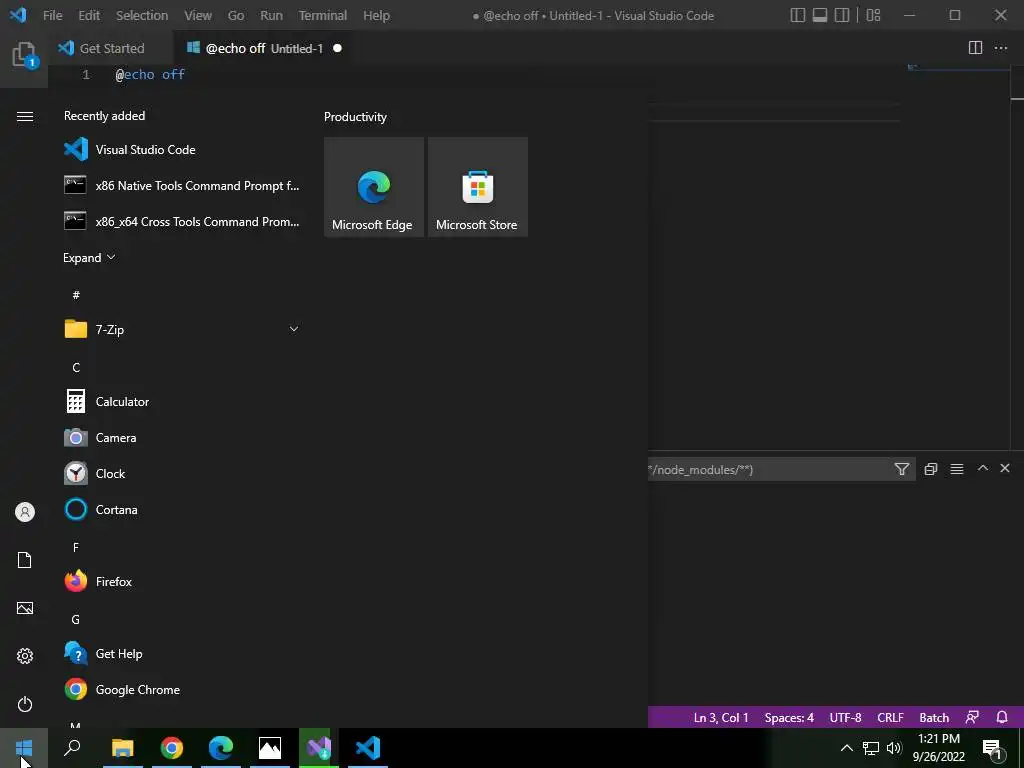The image size is (1024, 768).
Task: Open the Selection menu
Action: click(142, 15)
